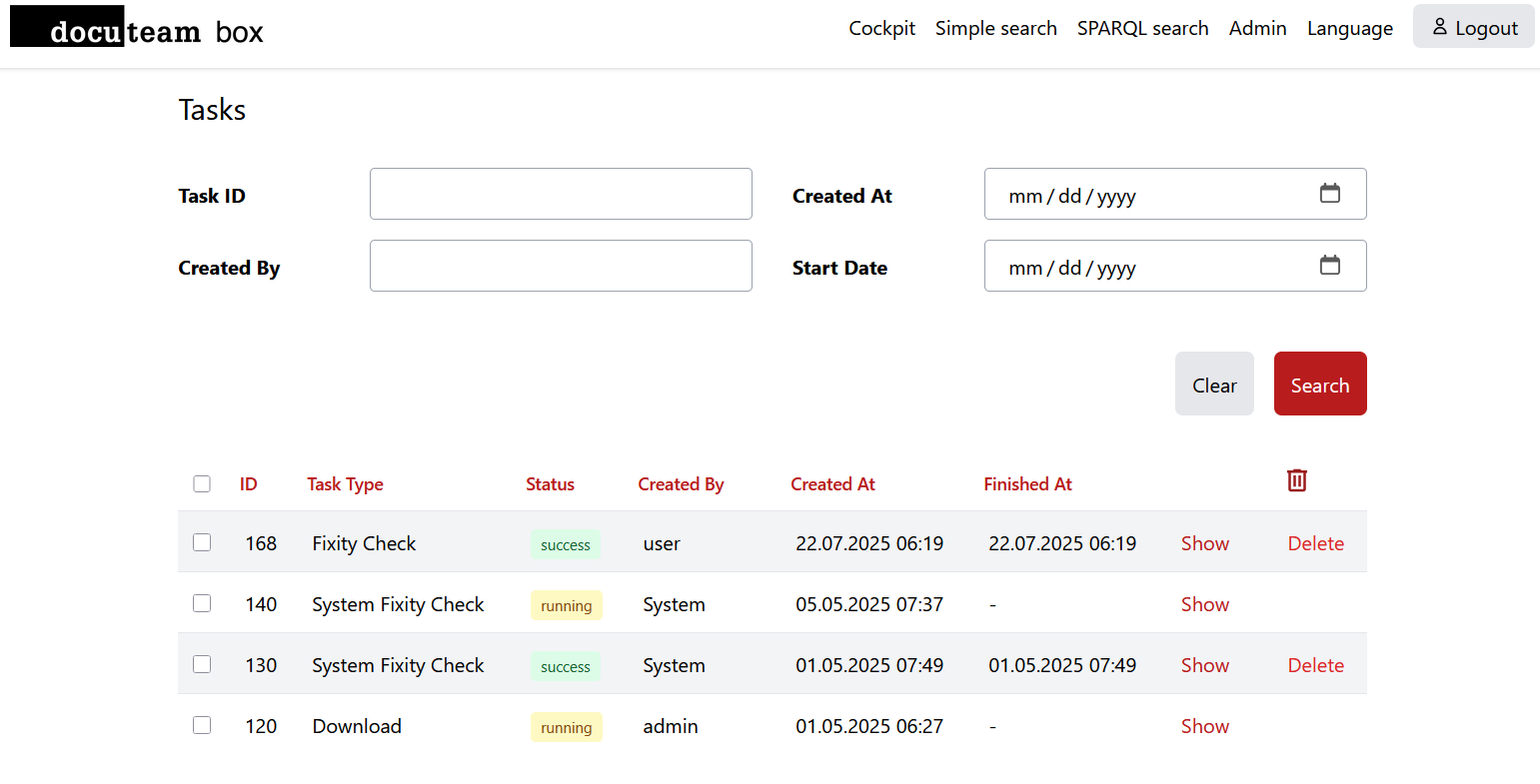Click the bulk delete trash icon
Screen dimensions: 1540x784
pos(1296,480)
